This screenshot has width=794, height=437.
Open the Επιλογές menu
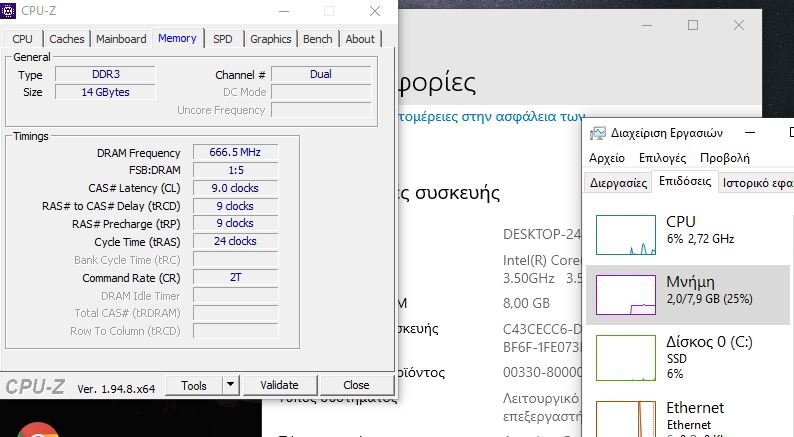pos(662,158)
